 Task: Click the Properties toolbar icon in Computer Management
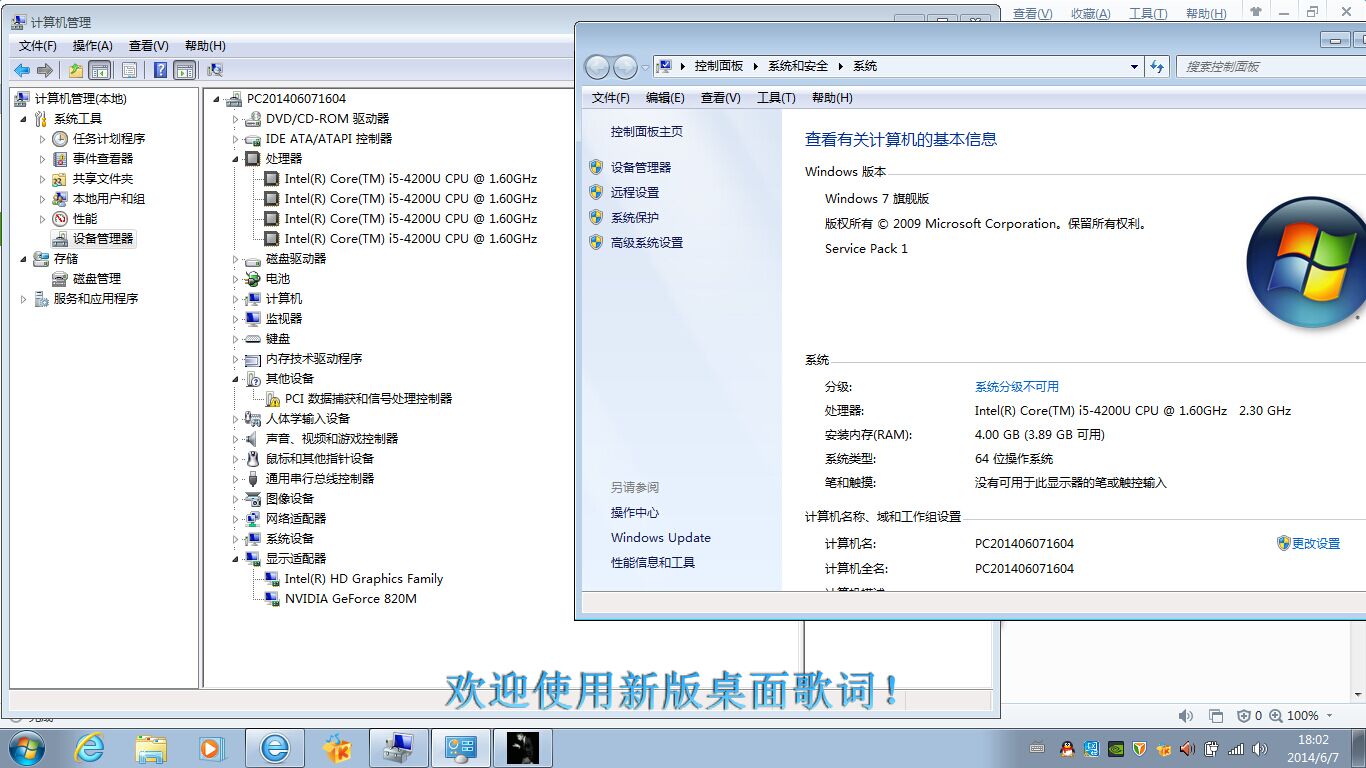(x=129, y=70)
